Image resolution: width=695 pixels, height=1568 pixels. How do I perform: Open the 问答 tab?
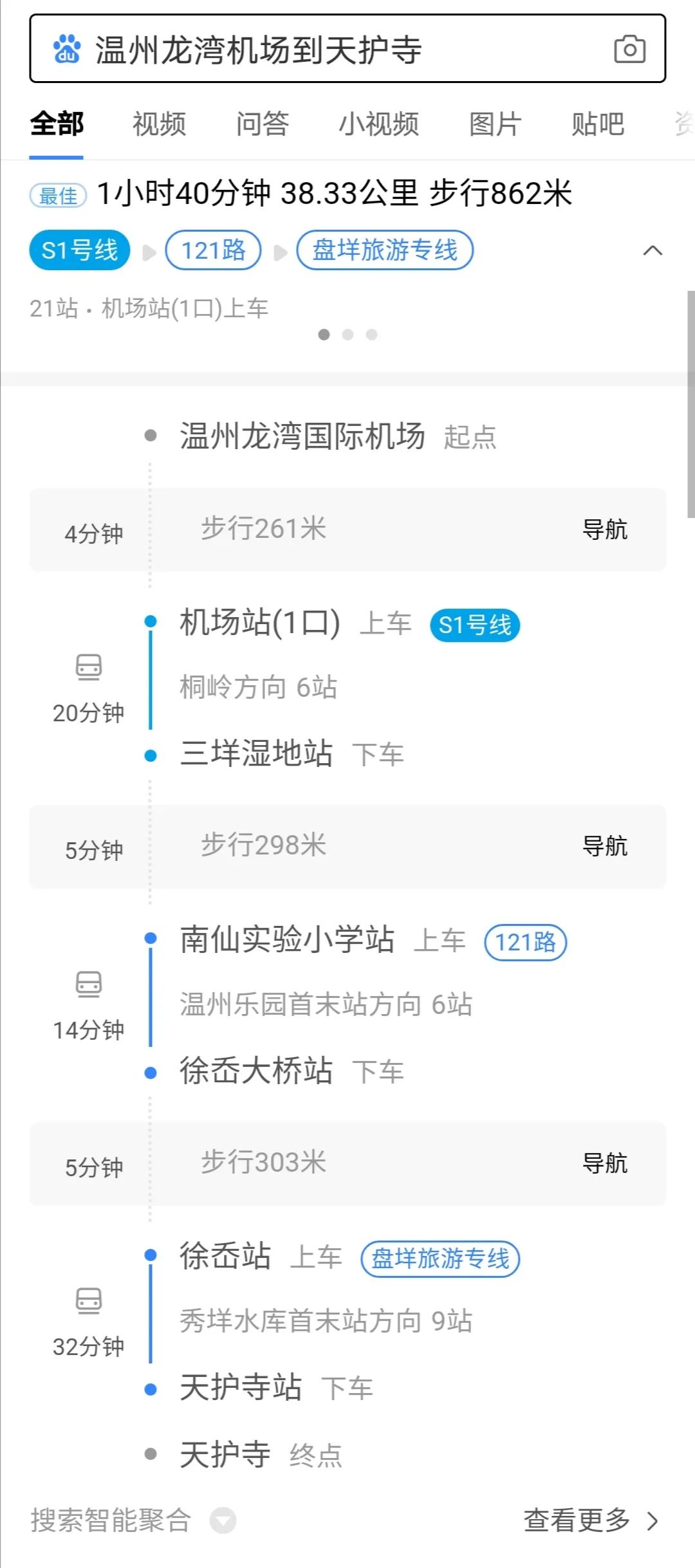[262, 124]
